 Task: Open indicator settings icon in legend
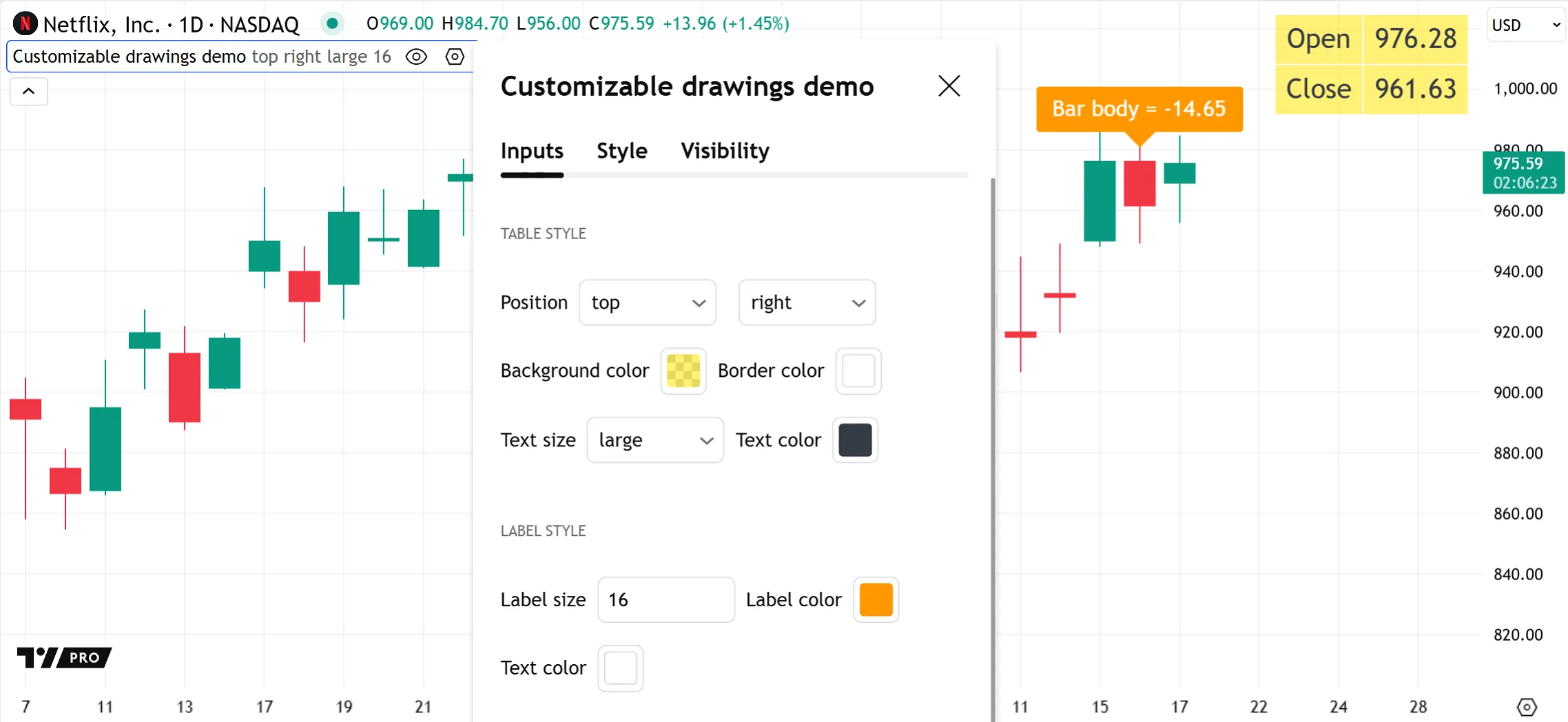[x=455, y=56]
